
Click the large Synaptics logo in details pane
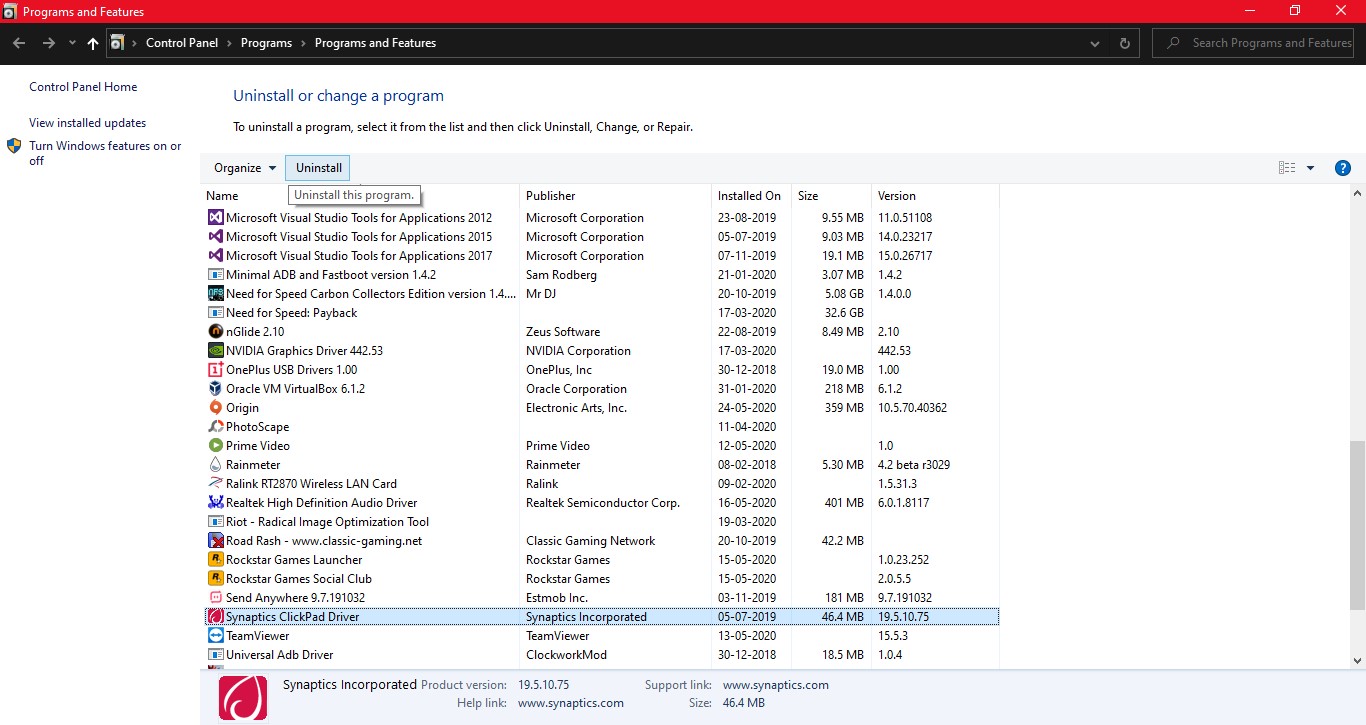244,697
